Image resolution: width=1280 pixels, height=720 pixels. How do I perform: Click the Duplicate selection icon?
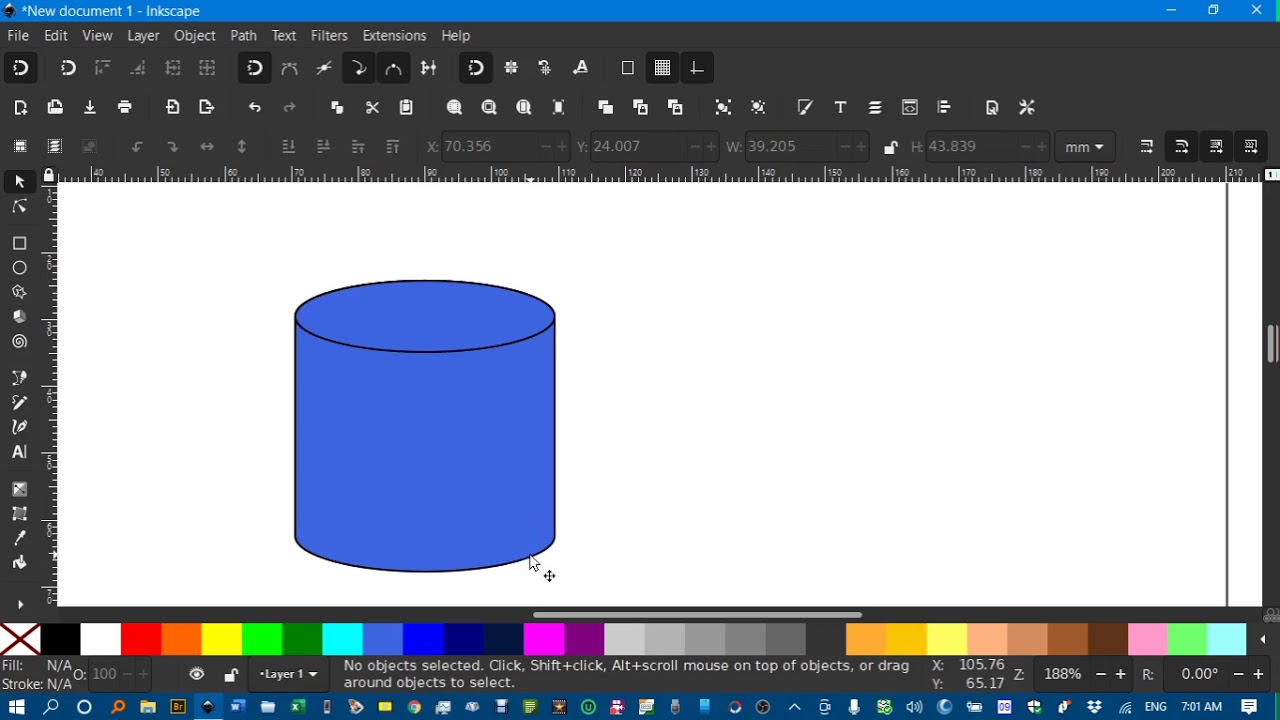click(605, 108)
